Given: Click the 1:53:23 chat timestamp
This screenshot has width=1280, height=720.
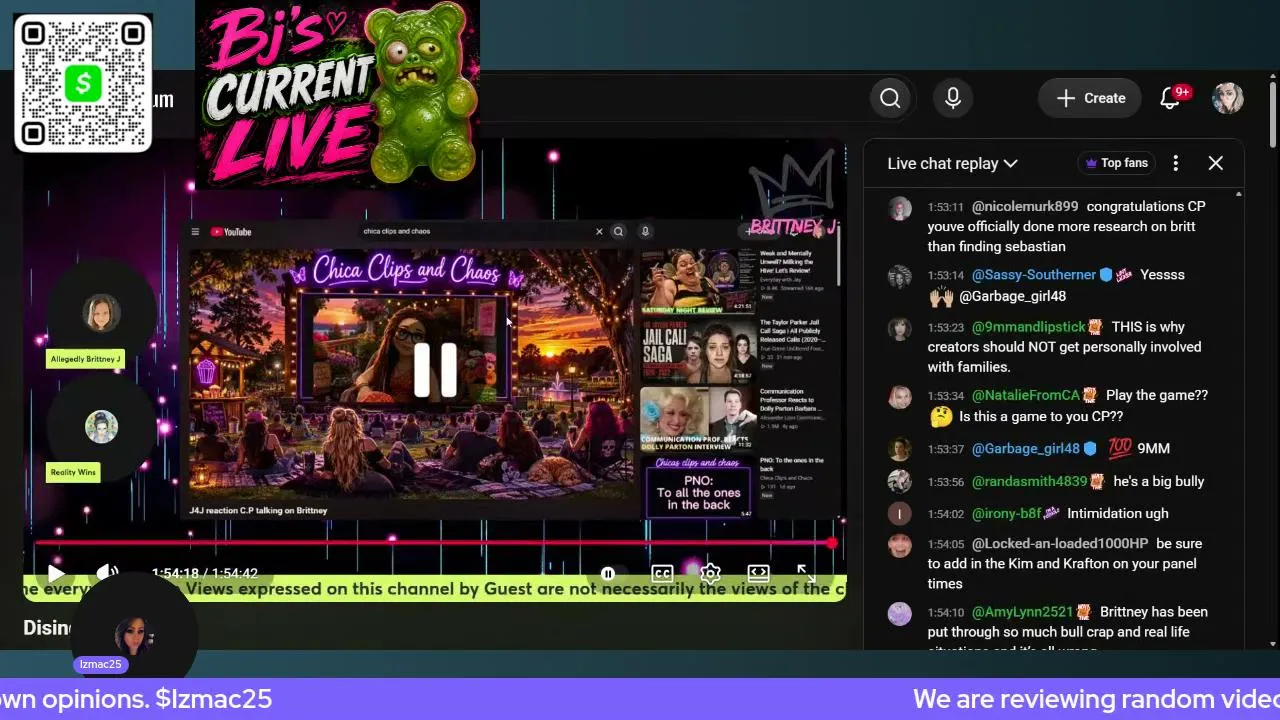Looking at the screenshot, I should pos(945,327).
